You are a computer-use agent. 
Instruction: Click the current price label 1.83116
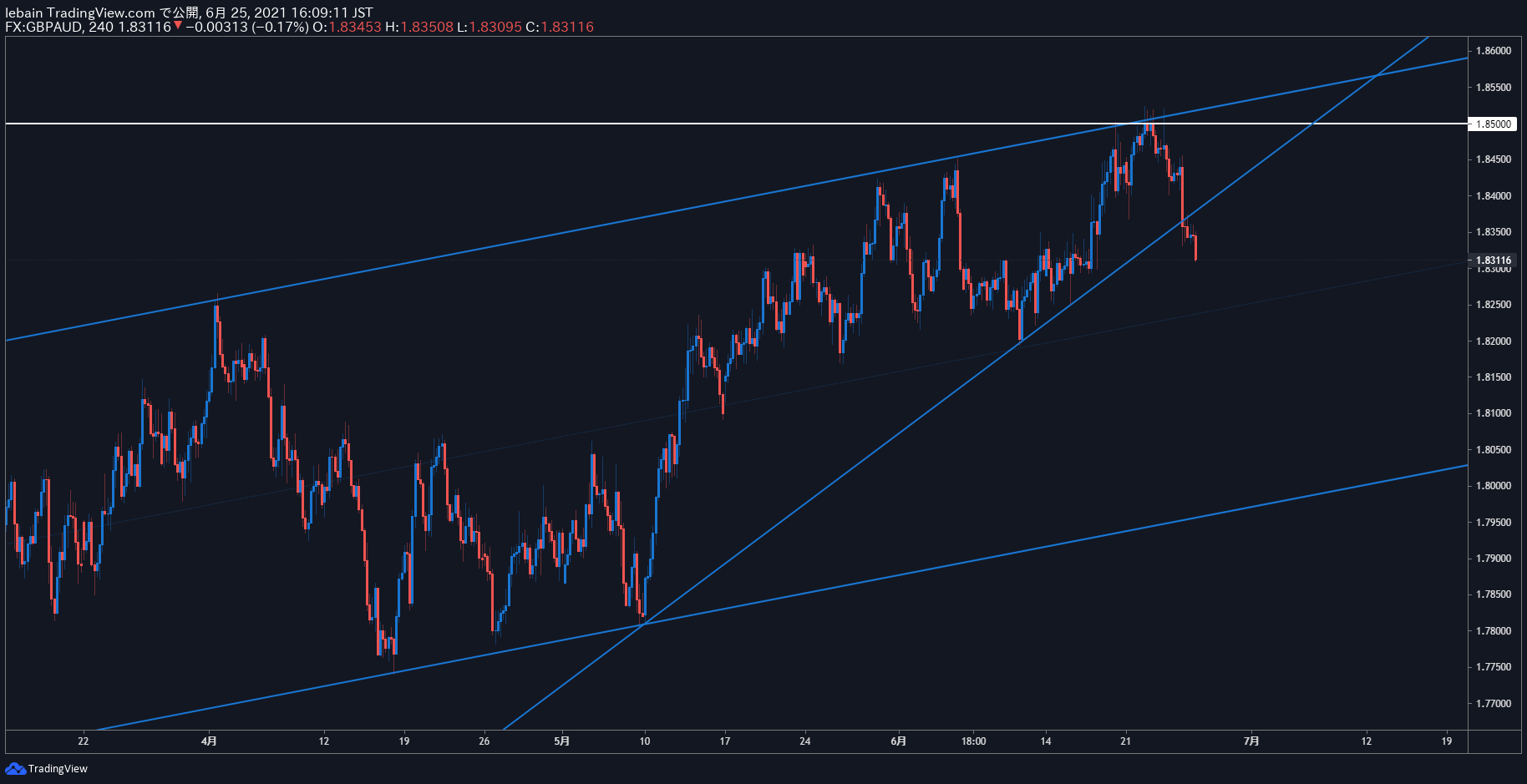1493,260
